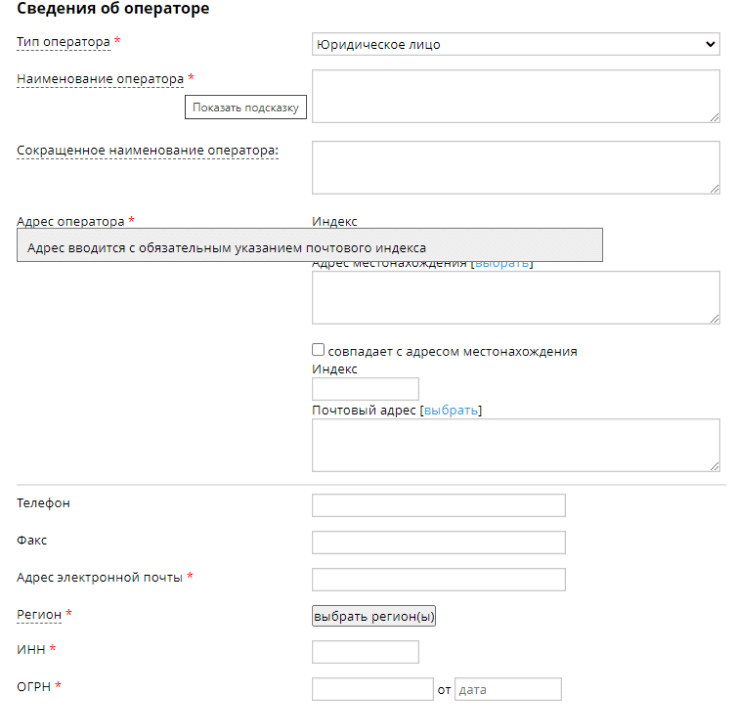Click the ОГРН number input field
This screenshot has height=710, width=738.
click(x=372, y=689)
